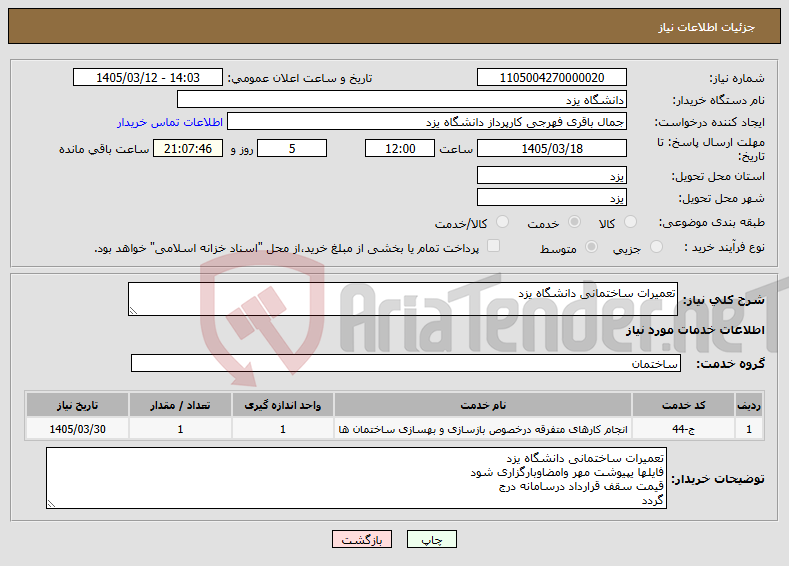Click the نام خدمت column header

pyautogui.click(x=483, y=405)
